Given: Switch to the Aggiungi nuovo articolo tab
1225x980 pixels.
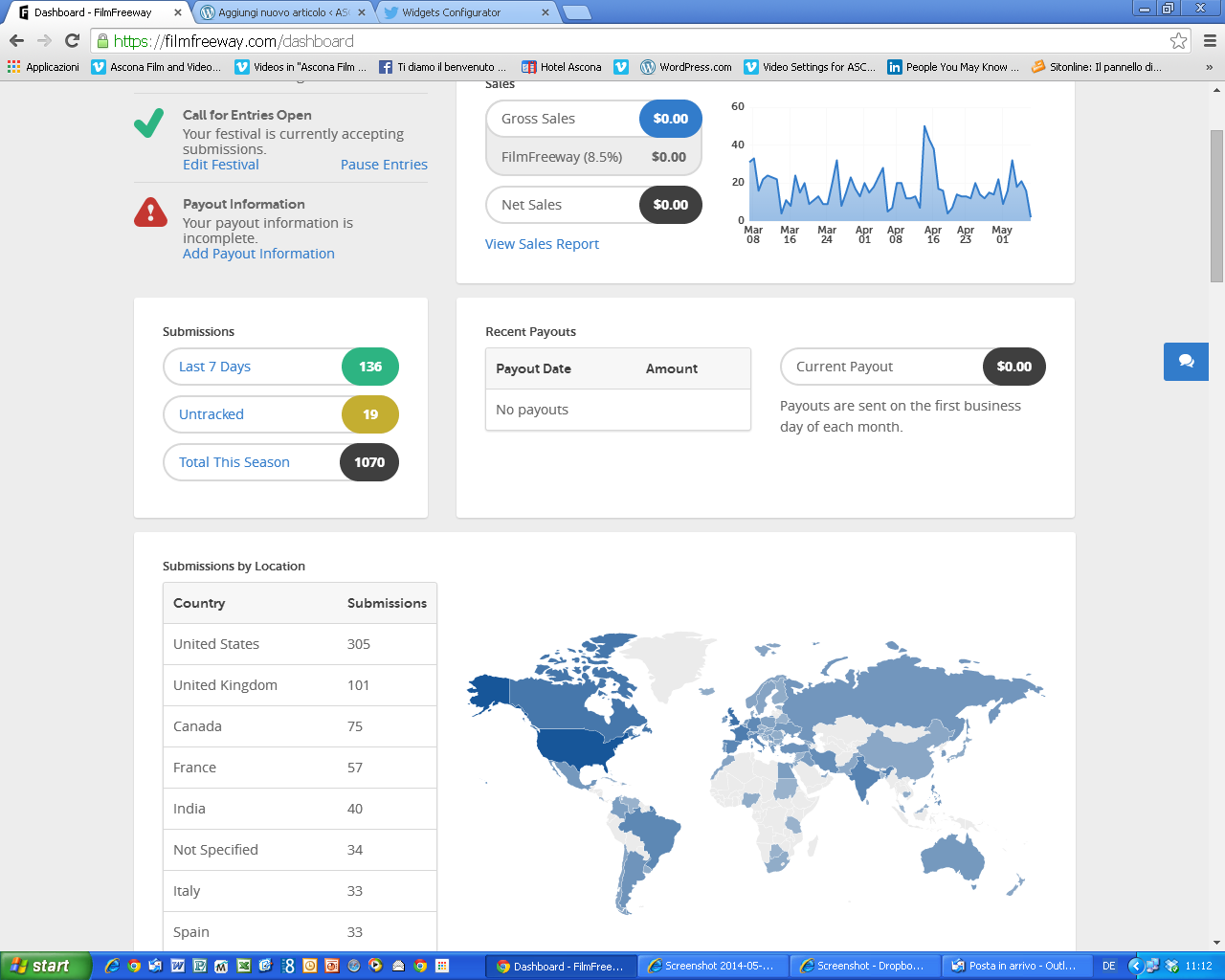Looking at the screenshot, I should pos(282,12).
